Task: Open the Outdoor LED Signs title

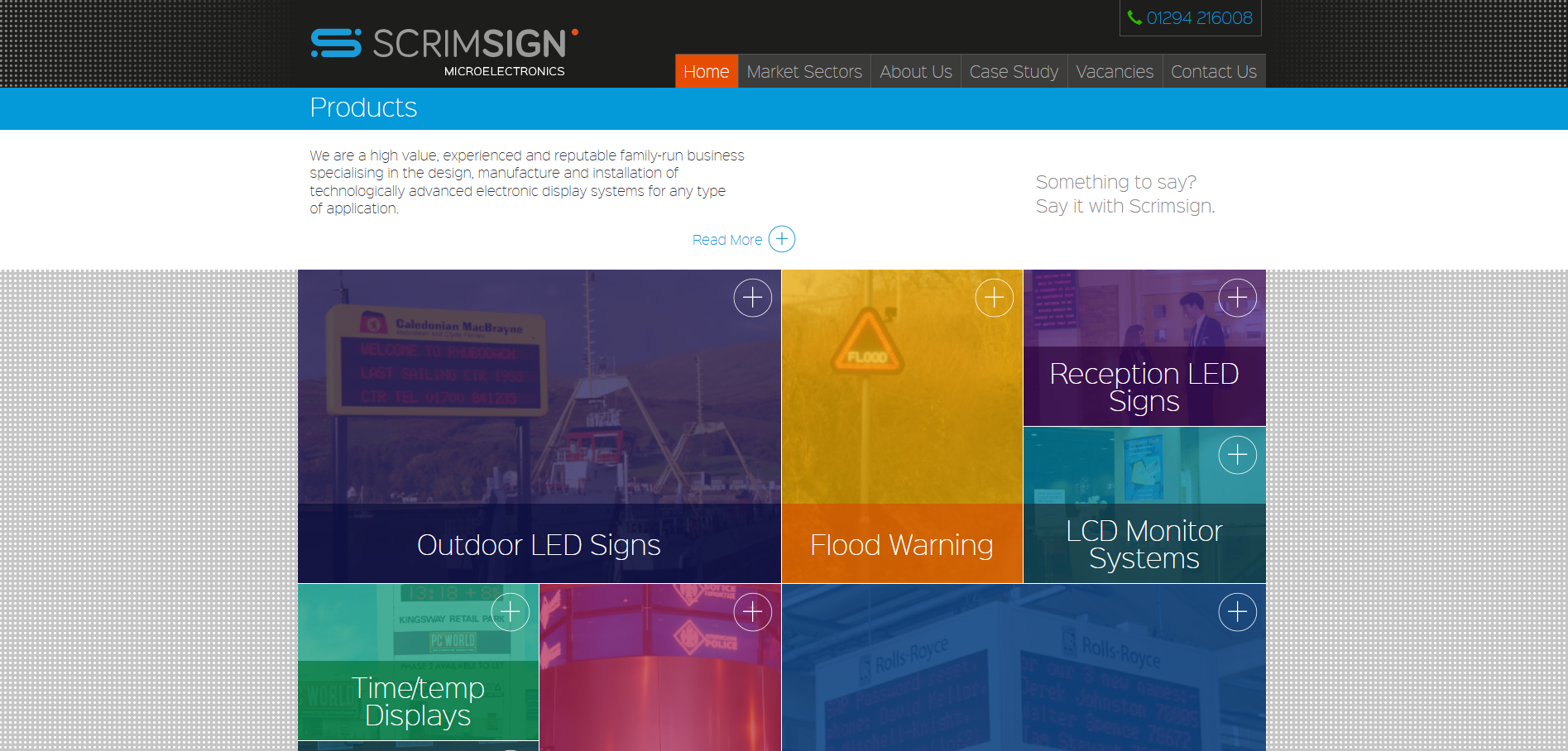Action: [x=539, y=545]
